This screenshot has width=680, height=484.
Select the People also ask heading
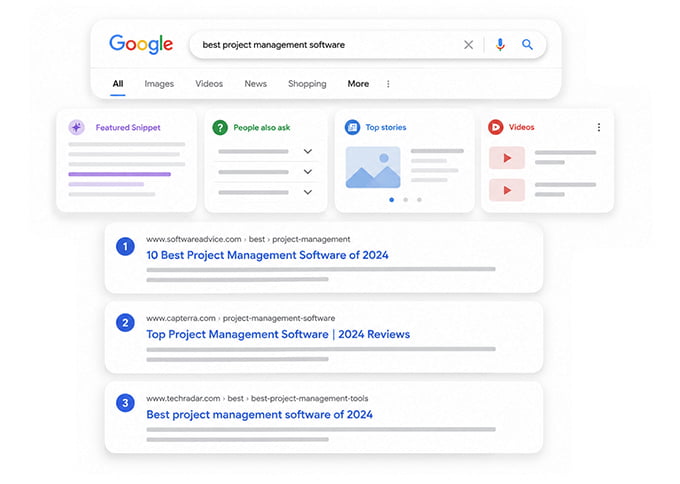coord(262,128)
